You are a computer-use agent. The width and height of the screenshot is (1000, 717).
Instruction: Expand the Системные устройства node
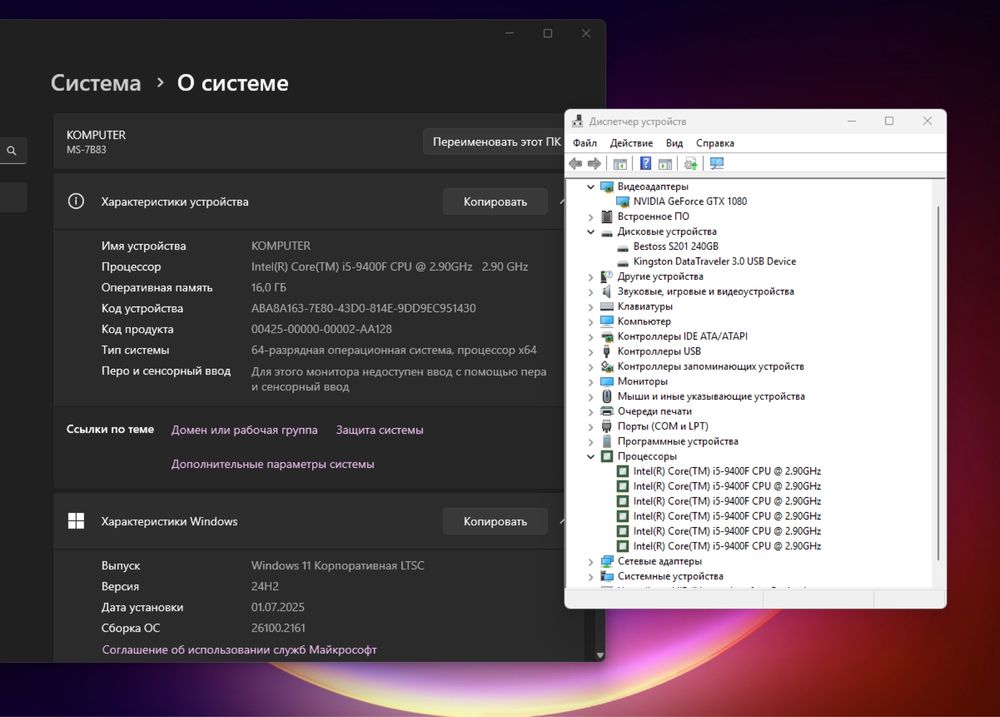[x=591, y=577]
